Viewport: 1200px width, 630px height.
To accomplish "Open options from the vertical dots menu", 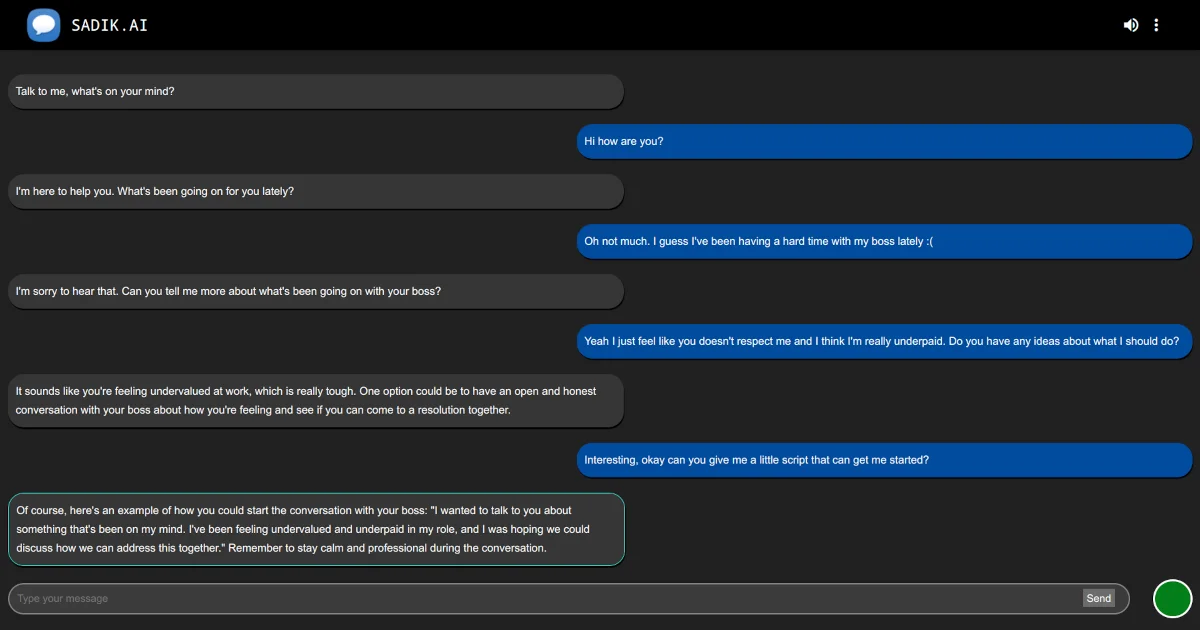I will pos(1156,24).
